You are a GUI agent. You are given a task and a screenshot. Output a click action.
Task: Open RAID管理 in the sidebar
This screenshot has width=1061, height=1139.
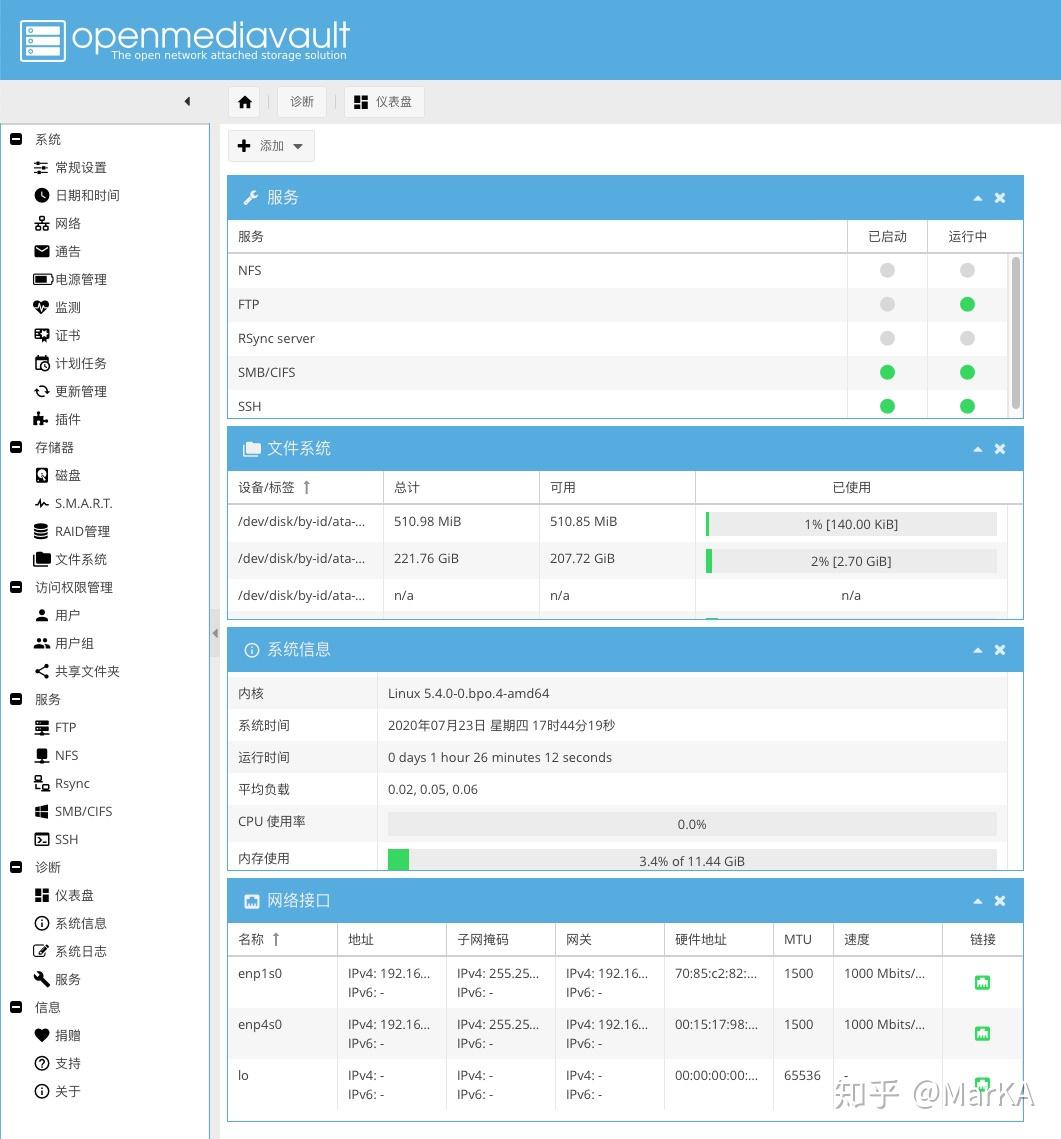click(72, 531)
